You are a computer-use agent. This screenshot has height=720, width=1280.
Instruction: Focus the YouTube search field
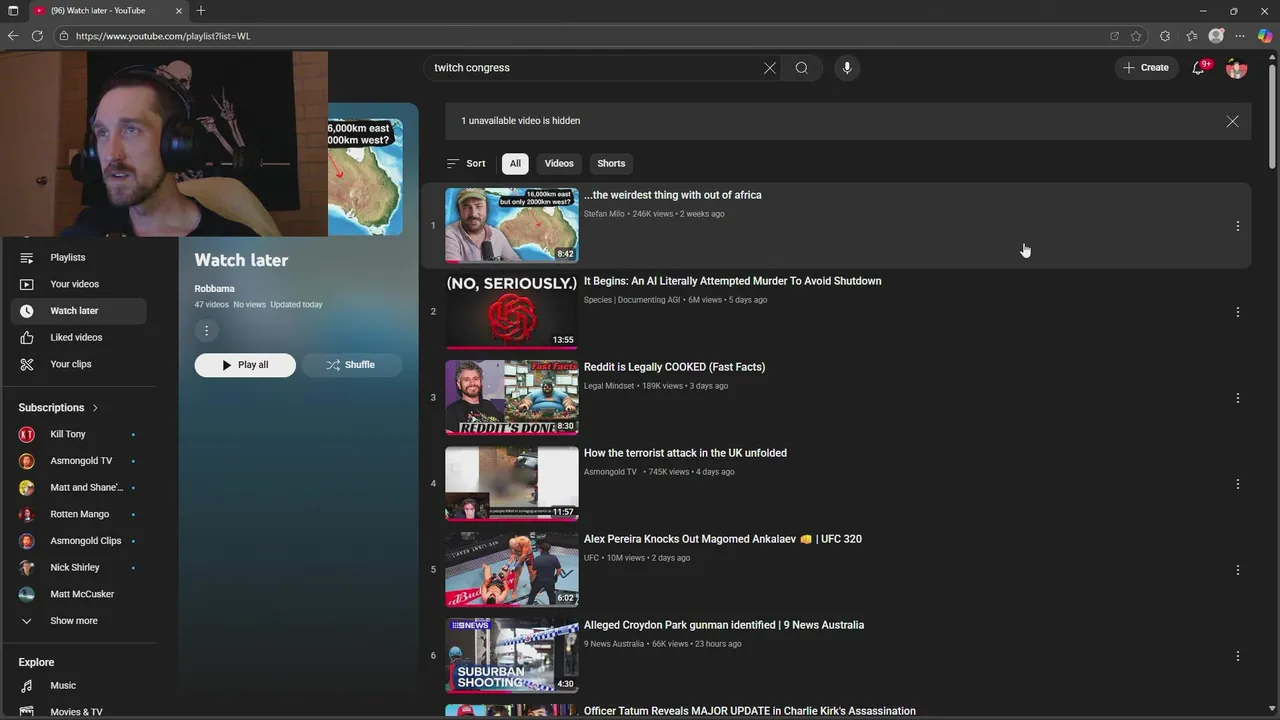point(595,68)
